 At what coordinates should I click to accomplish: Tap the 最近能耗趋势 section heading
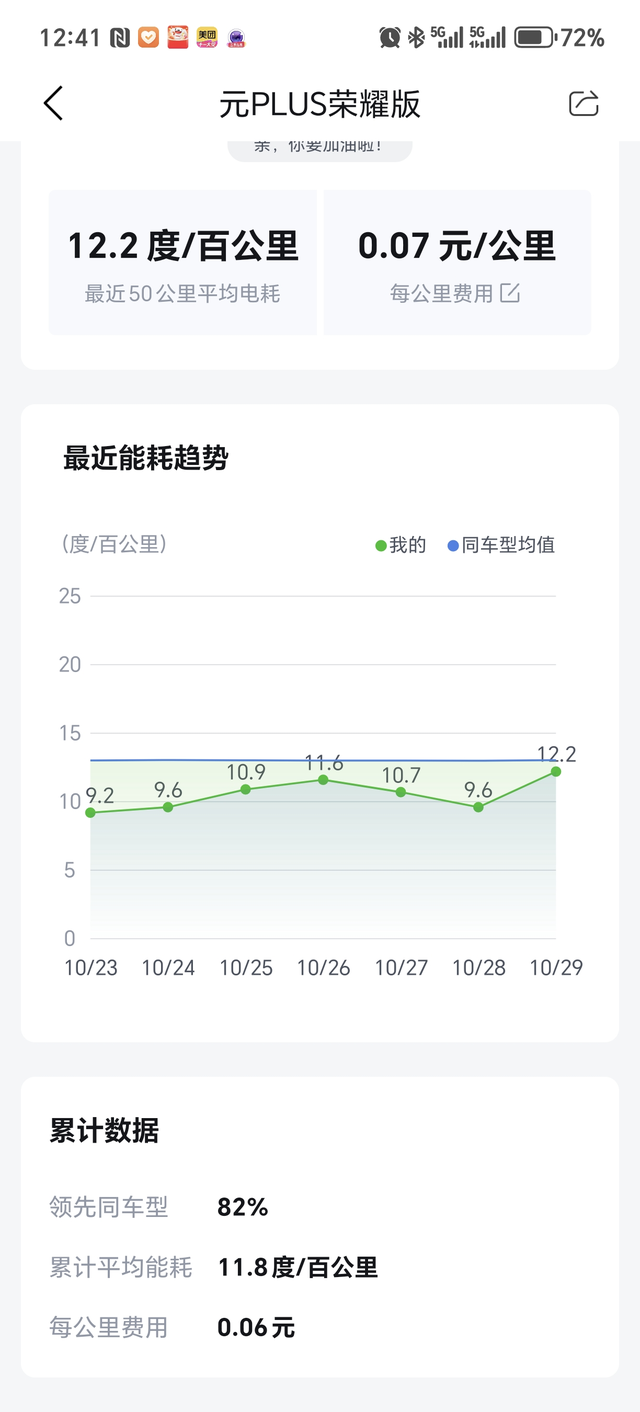(146, 458)
